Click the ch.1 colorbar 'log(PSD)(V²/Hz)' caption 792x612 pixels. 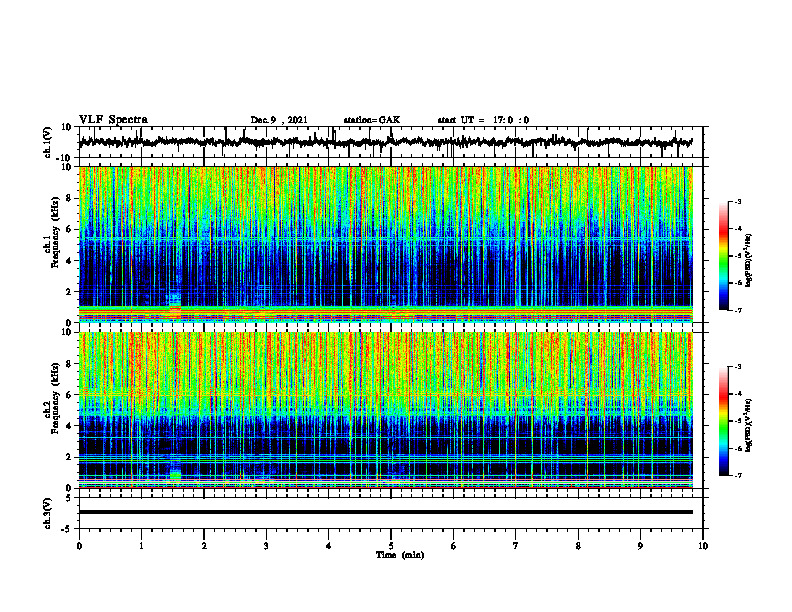coord(749,261)
